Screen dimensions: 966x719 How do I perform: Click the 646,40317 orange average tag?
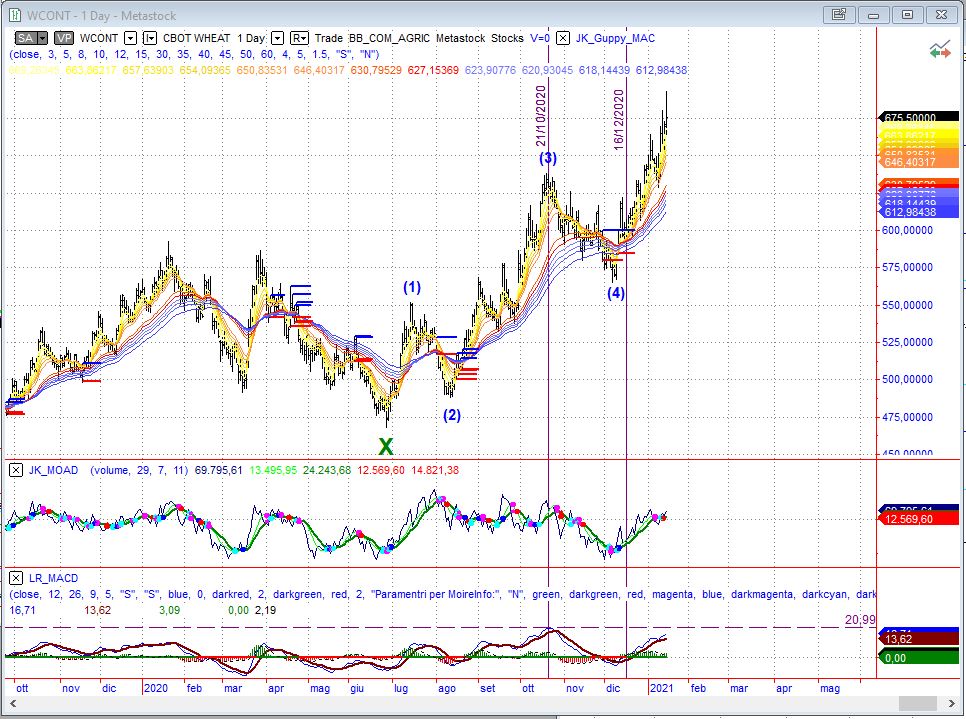click(x=918, y=162)
